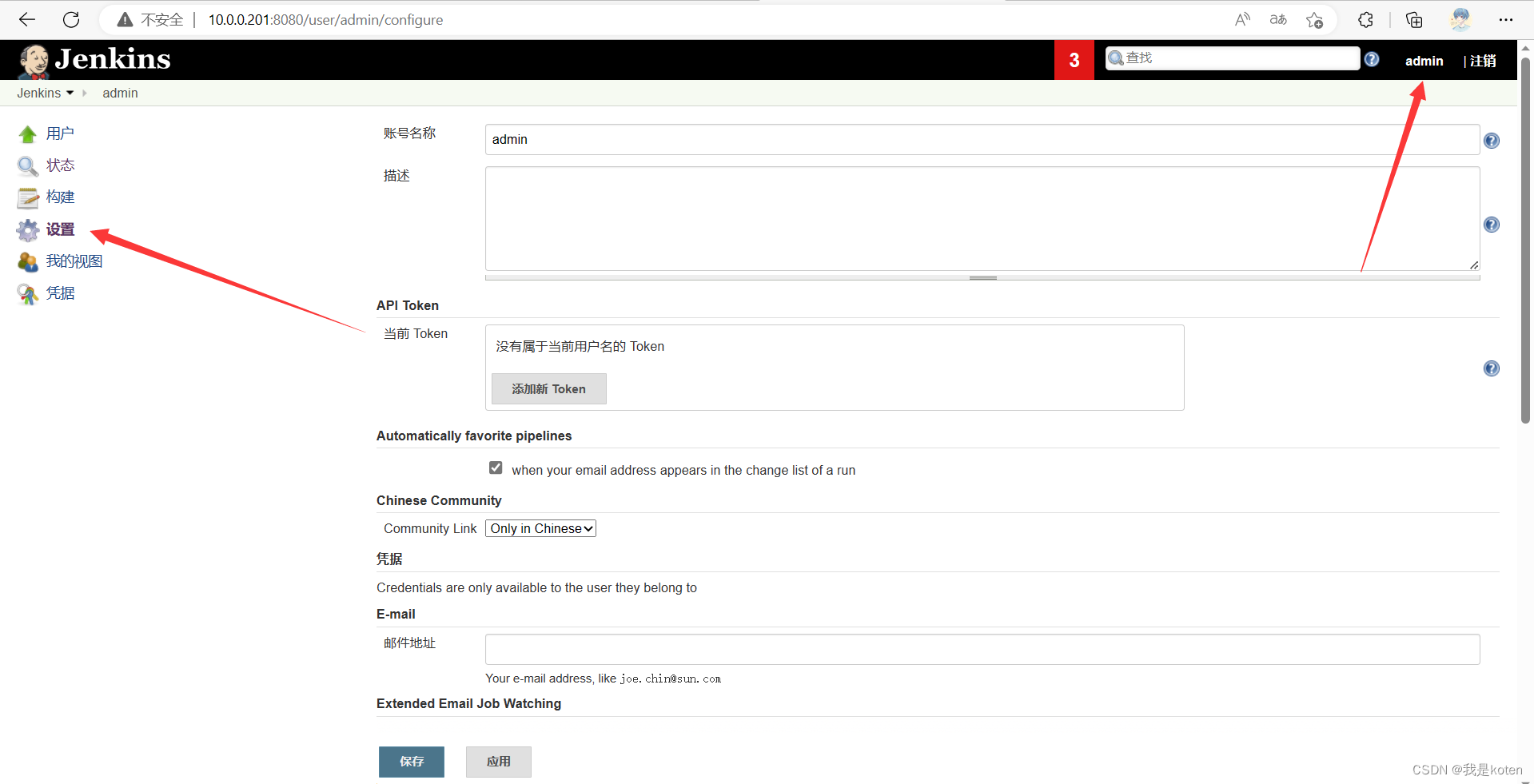Viewport: 1534px width, 784px height.
Task: Click the admin user link in header
Action: click(1424, 61)
